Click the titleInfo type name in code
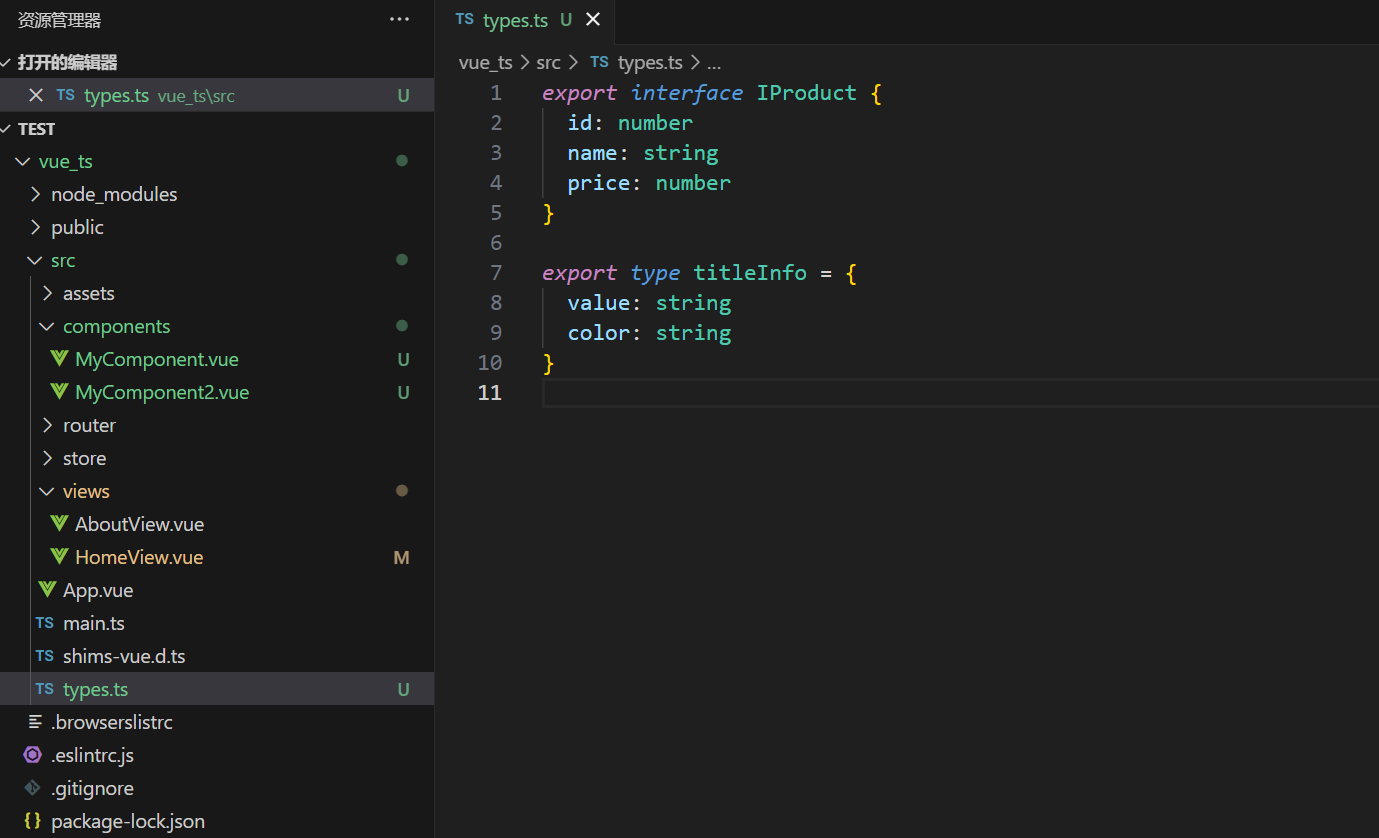Screen dimensions: 1379x838 [x=750, y=273]
